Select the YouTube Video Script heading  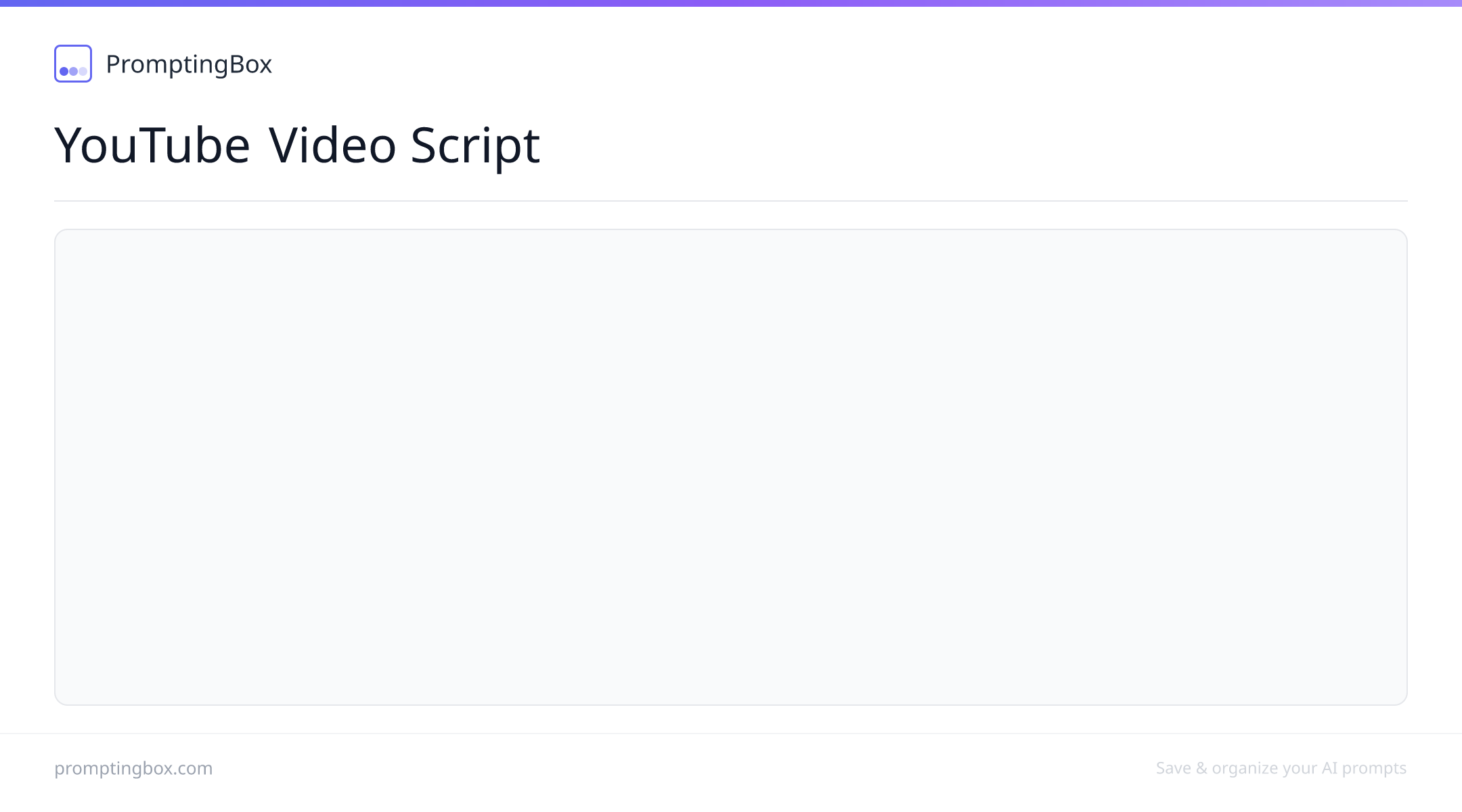[297, 145]
